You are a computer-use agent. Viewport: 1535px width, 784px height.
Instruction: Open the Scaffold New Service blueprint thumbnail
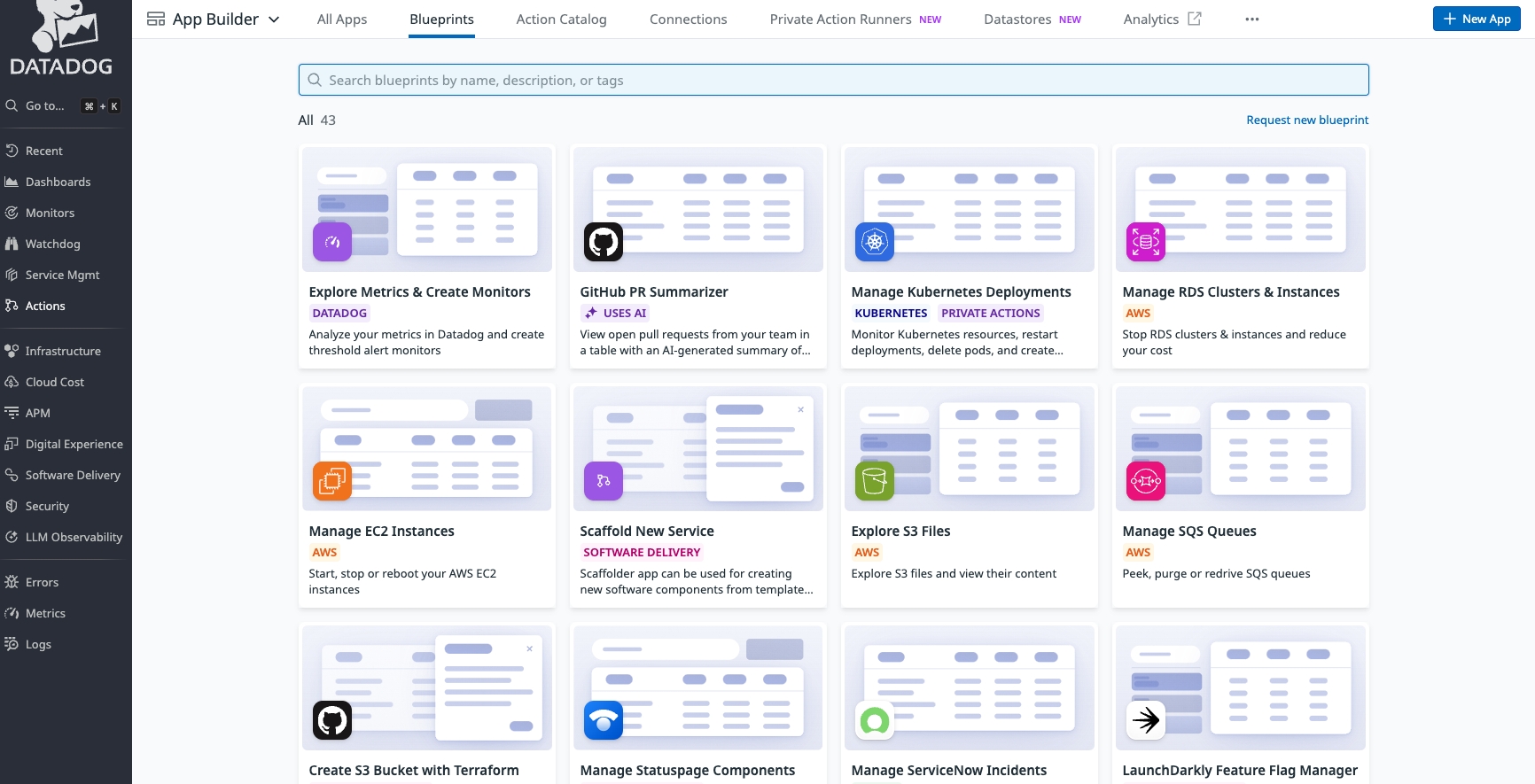[697, 448]
